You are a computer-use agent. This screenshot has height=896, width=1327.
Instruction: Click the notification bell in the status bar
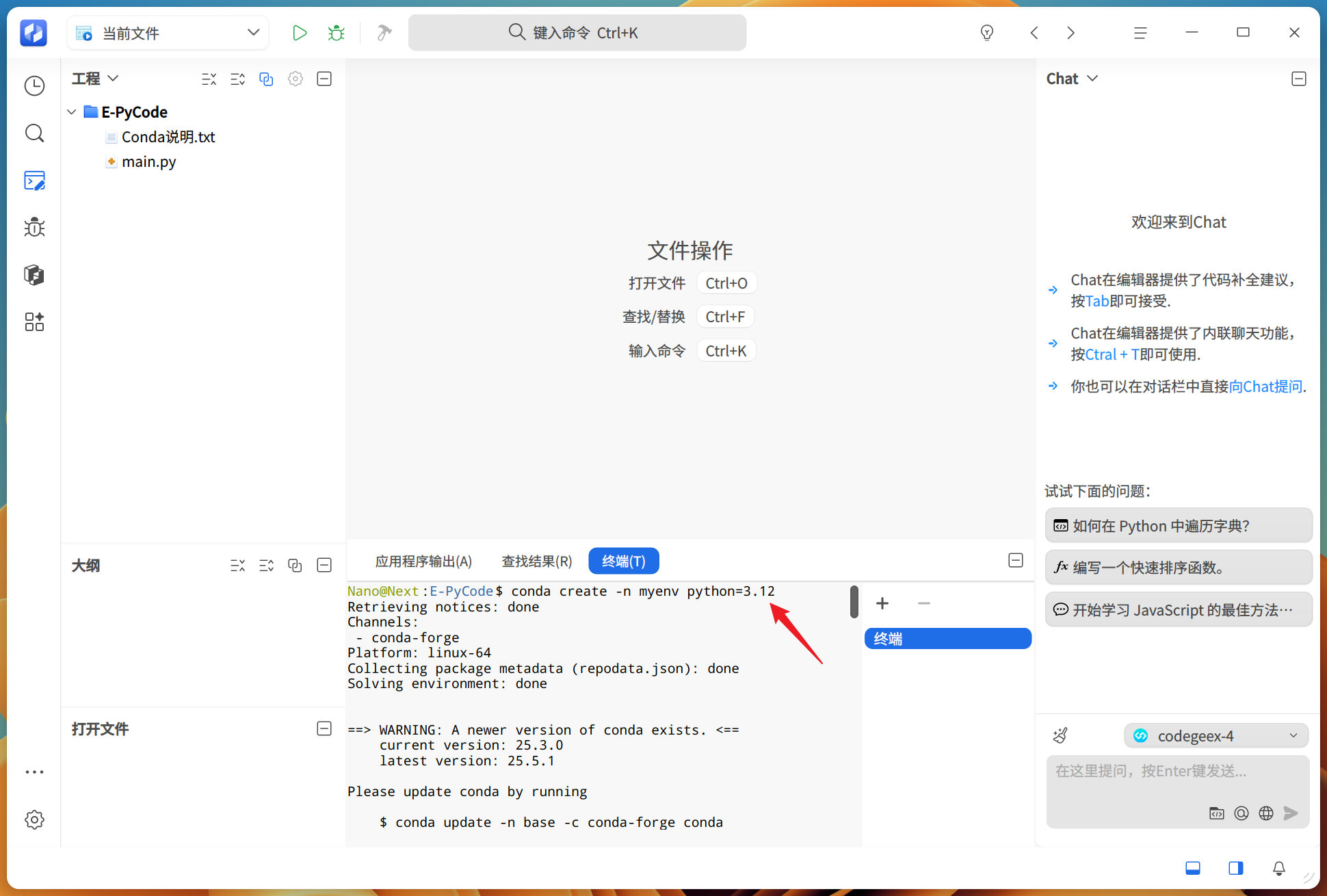[x=1278, y=868]
